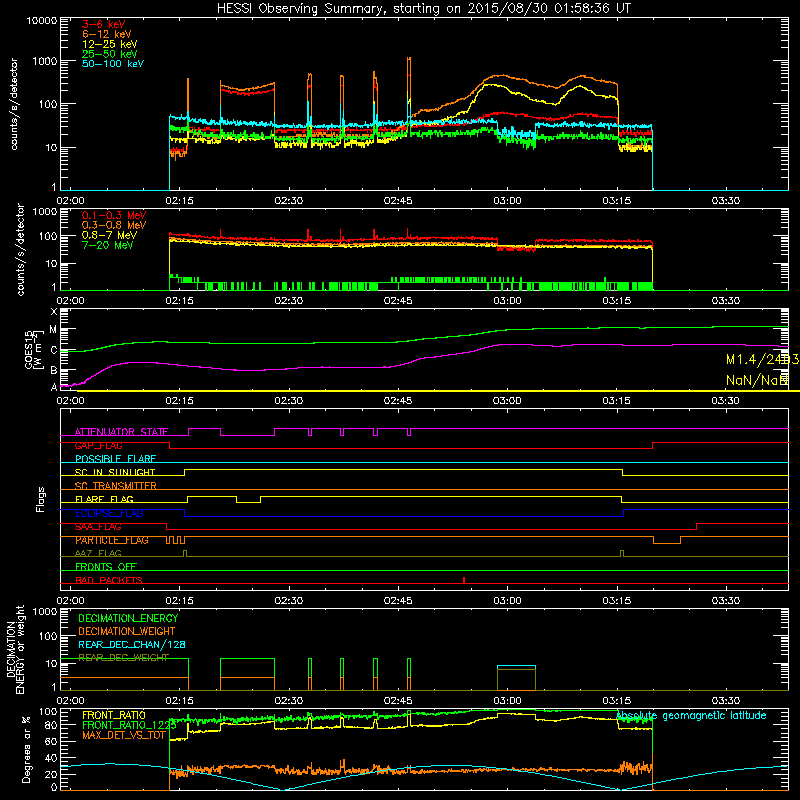Image resolution: width=800 pixels, height=800 pixels.
Task: Click the M1.4/2403 flare annotation
Action: [x=762, y=360]
